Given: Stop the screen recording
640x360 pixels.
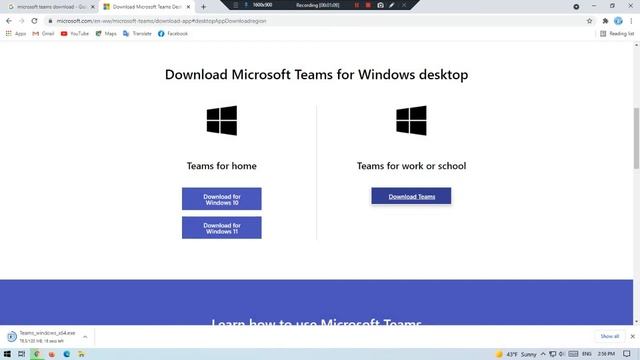Looking at the screenshot, I should click(368, 5).
